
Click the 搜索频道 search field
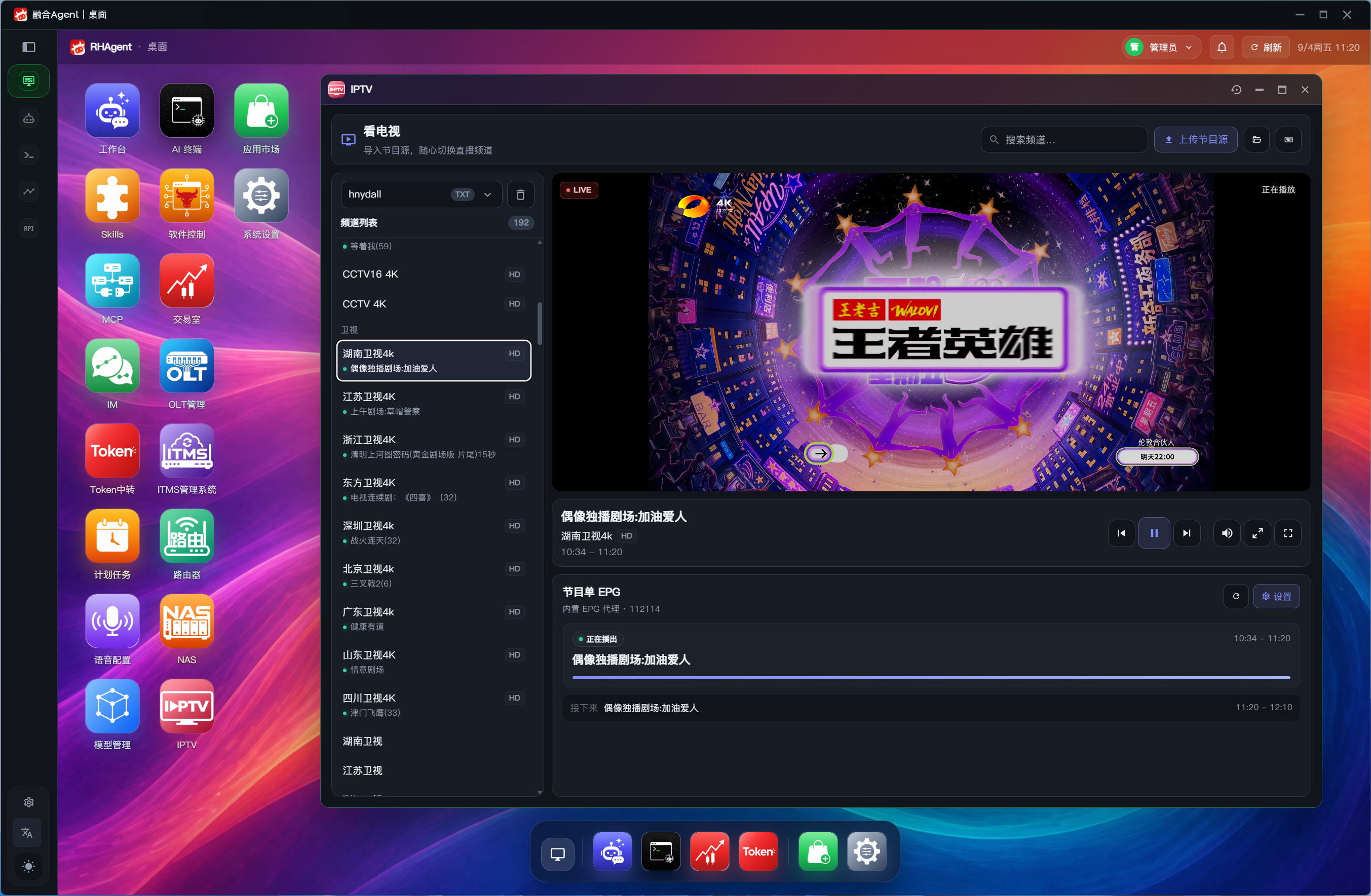pos(1064,139)
